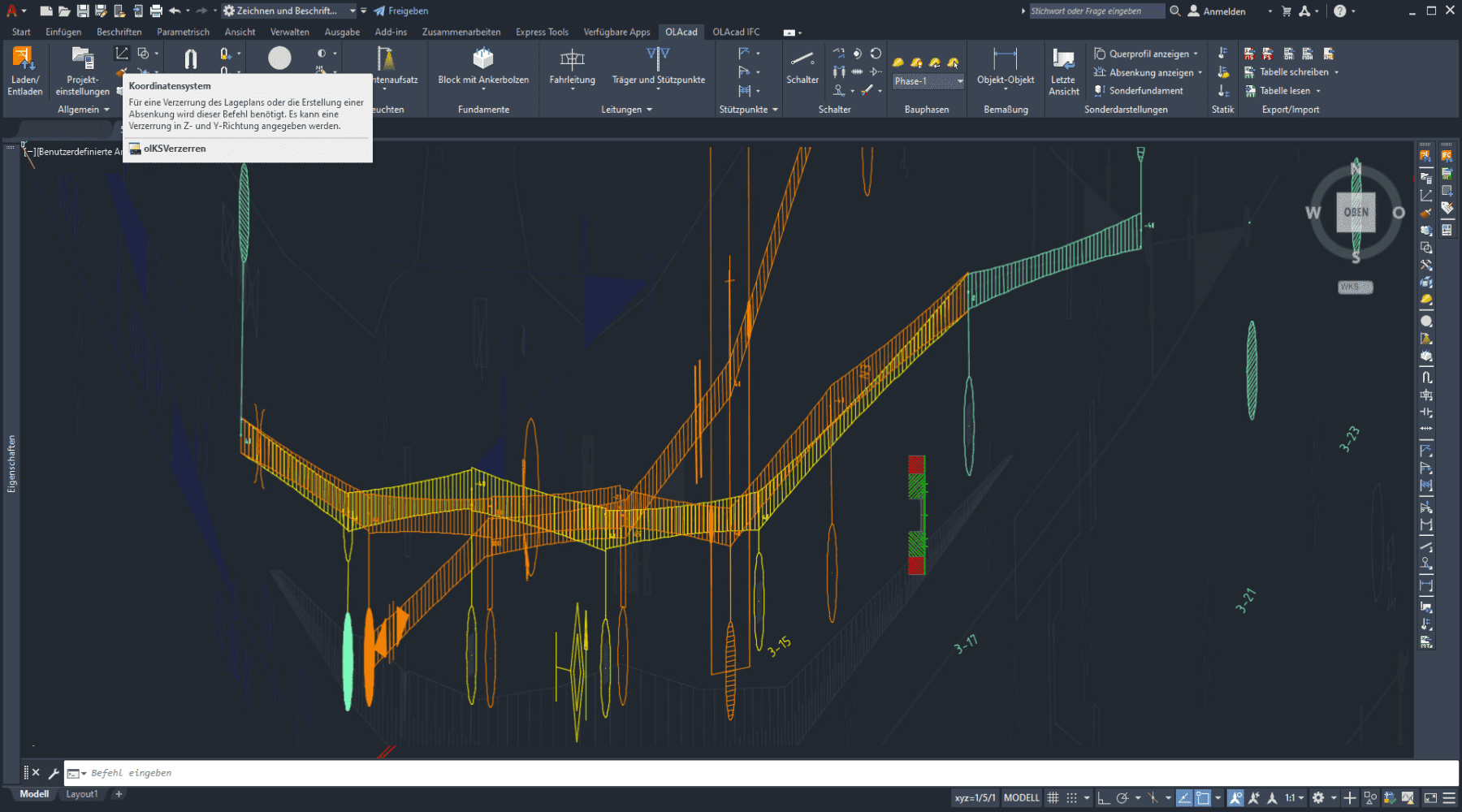Click the OBEN face on the ViewCube
Image resolution: width=1462 pixels, height=812 pixels.
click(1356, 213)
